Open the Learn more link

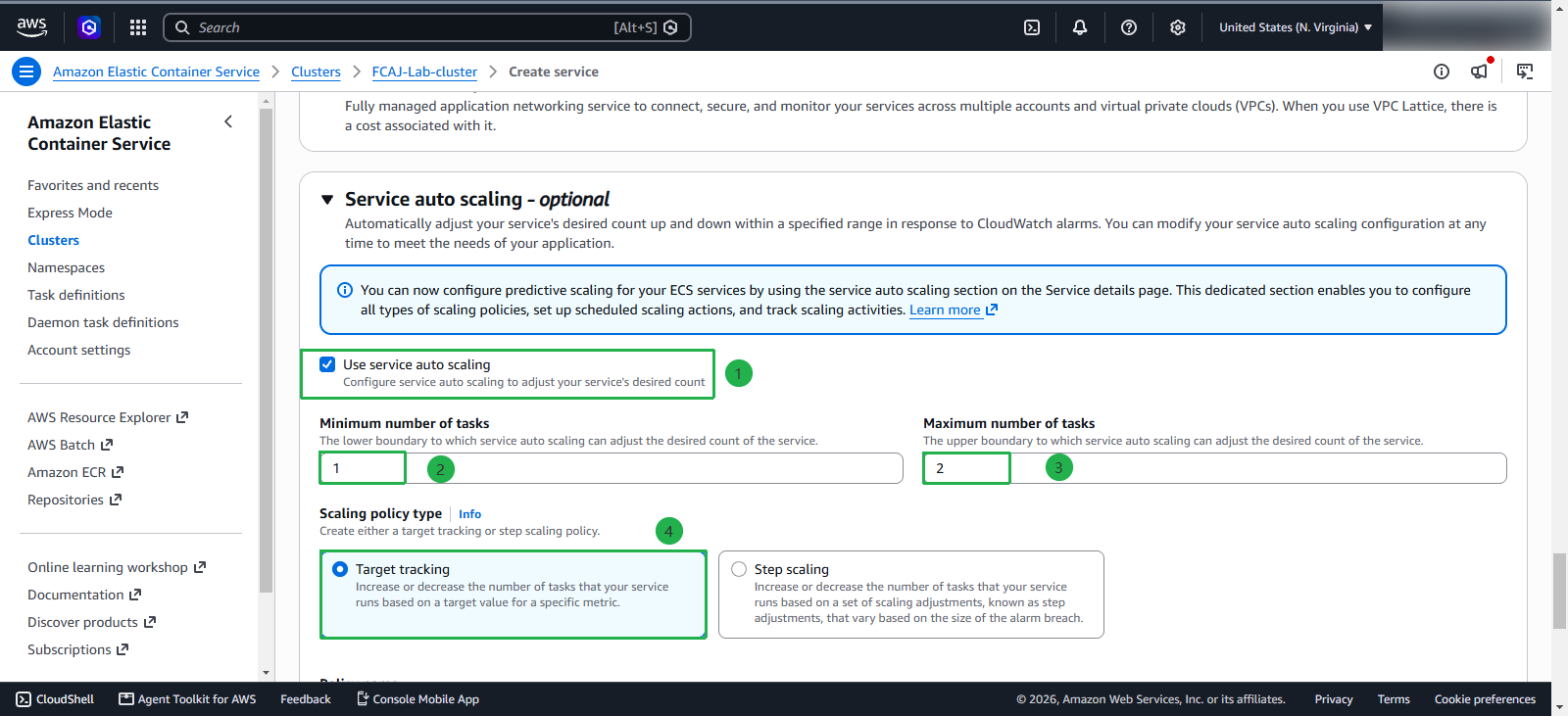(953, 310)
